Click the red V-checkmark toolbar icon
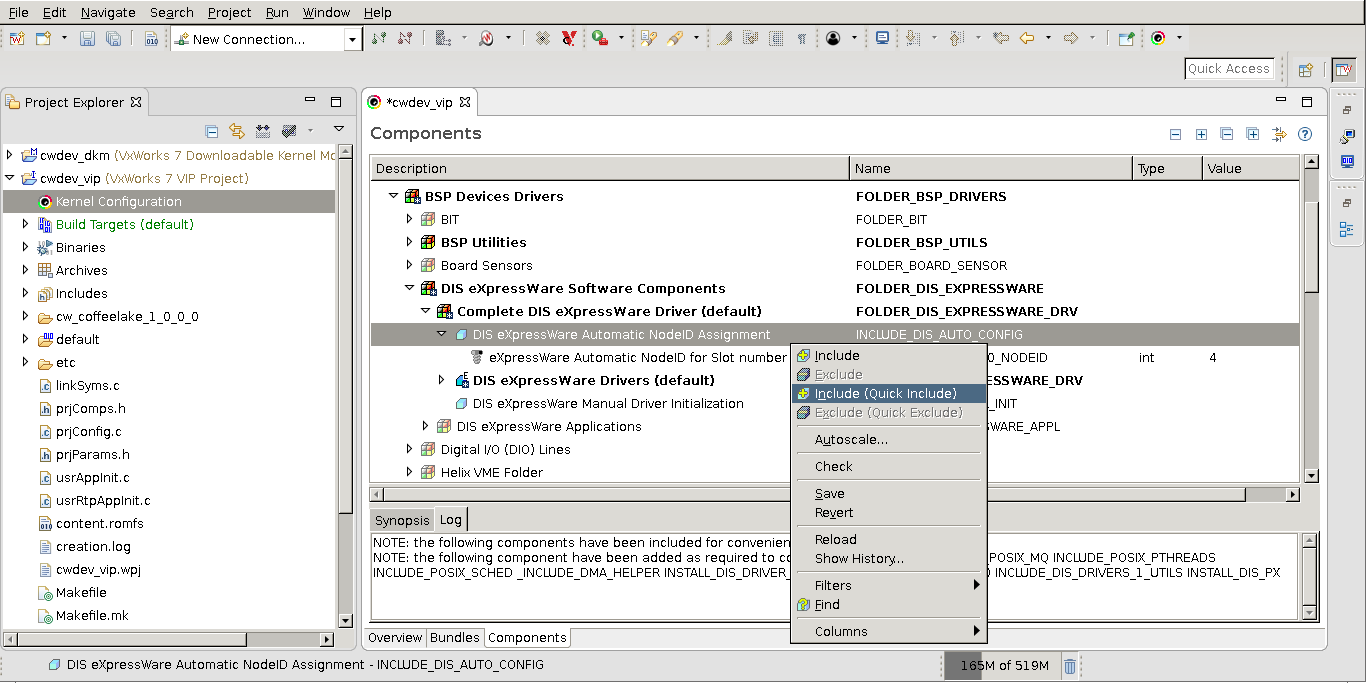The image size is (1366, 683). click(568, 39)
